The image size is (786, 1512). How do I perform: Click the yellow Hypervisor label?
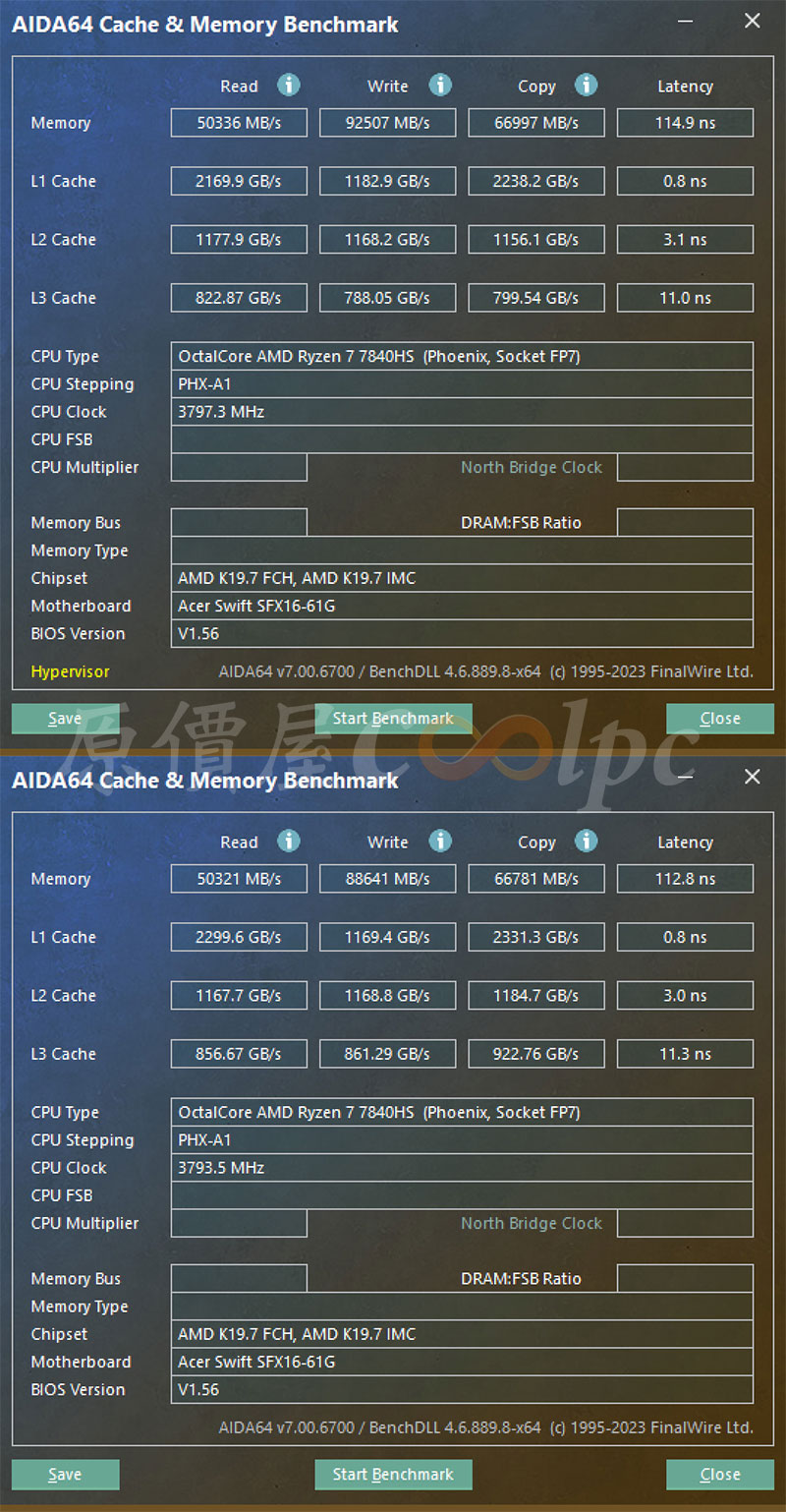70,671
